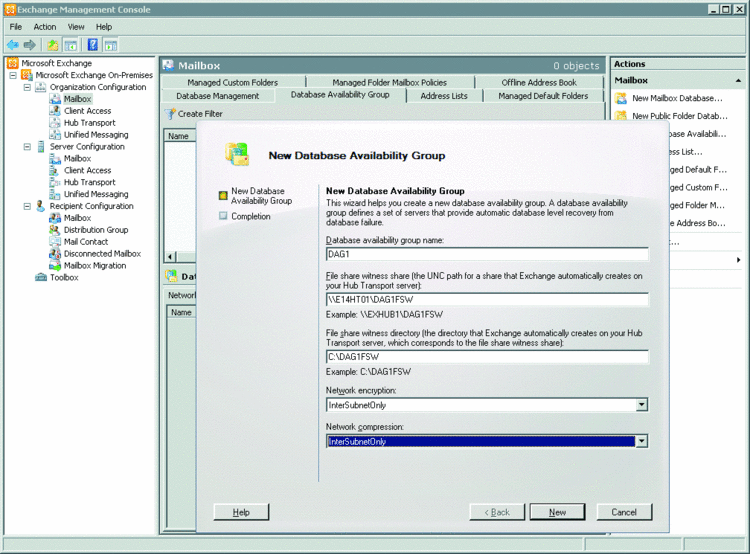
Task: Click the Microsoft Exchange root icon
Action: 13,63
